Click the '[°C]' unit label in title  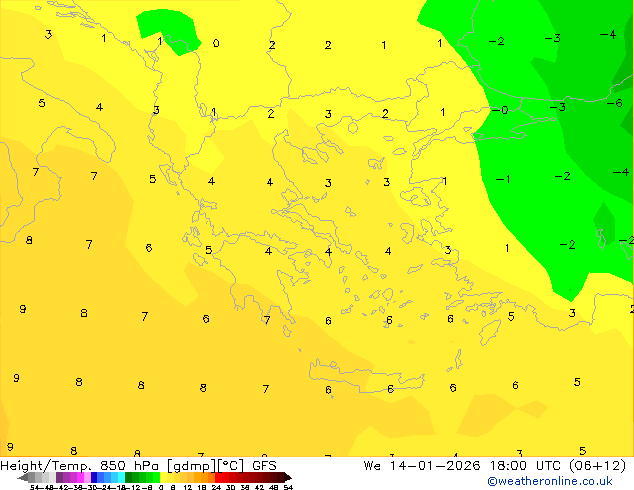click(231, 466)
